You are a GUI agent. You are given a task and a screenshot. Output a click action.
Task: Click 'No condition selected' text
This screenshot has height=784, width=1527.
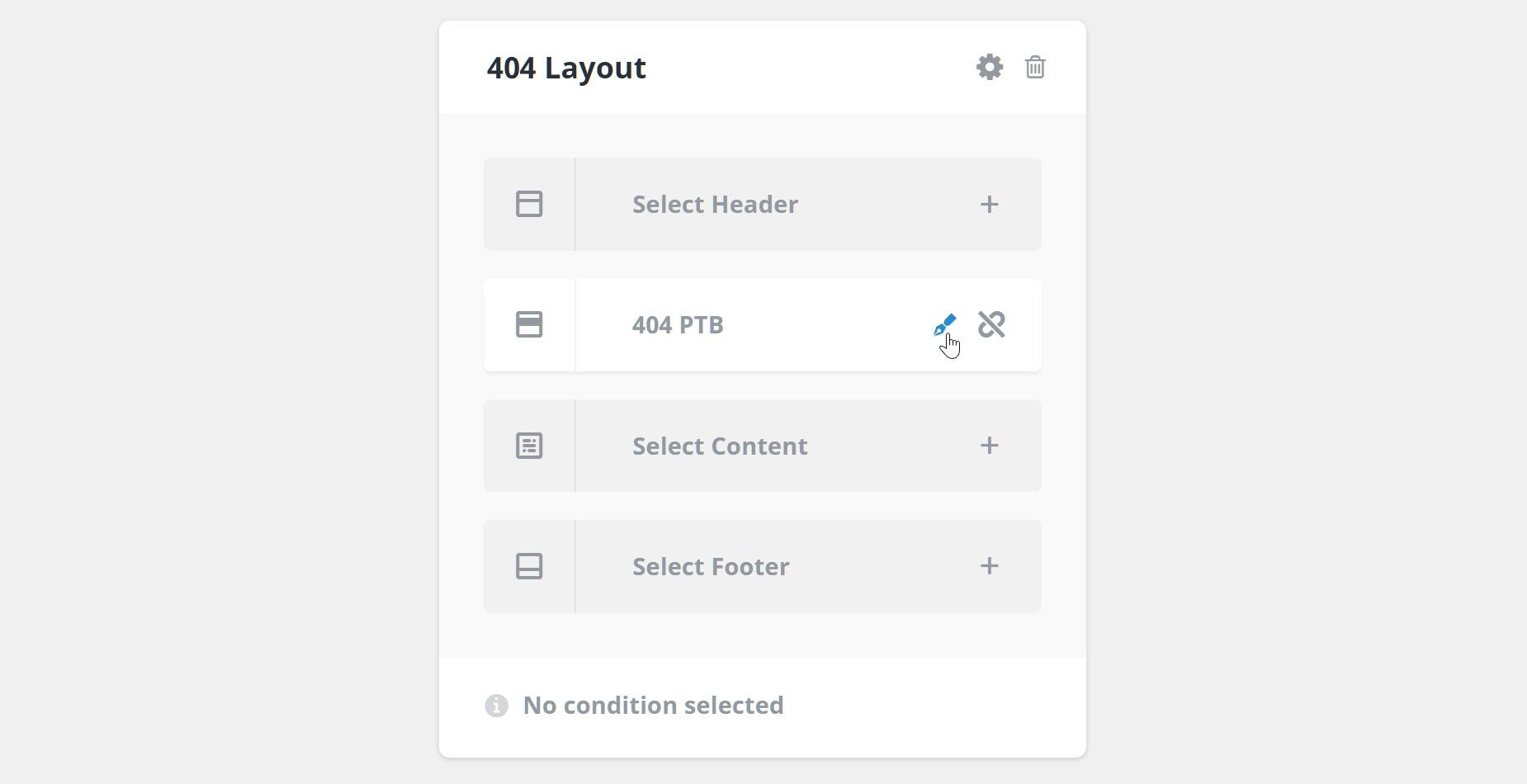pyautogui.click(x=654, y=706)
